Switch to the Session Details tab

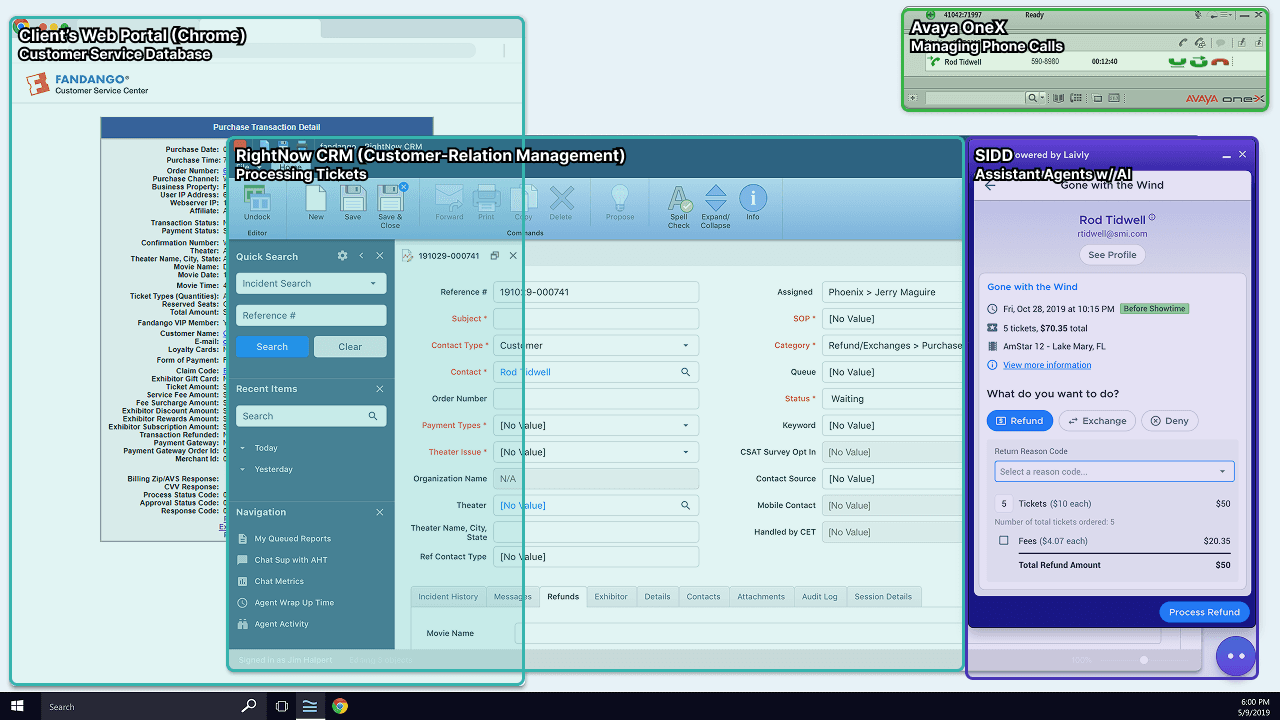pos(883,597)
